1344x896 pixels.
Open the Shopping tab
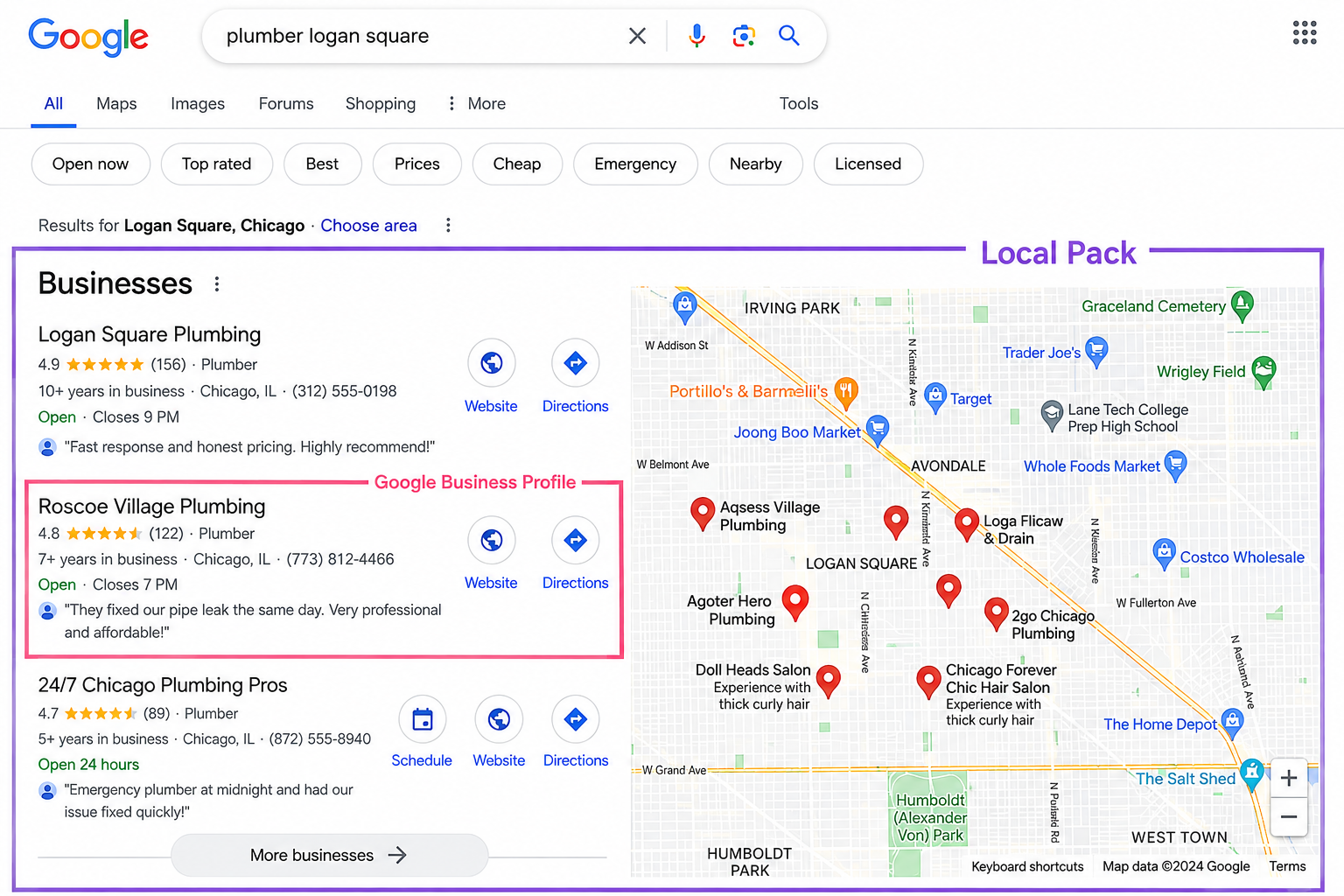tap(381, 103)
